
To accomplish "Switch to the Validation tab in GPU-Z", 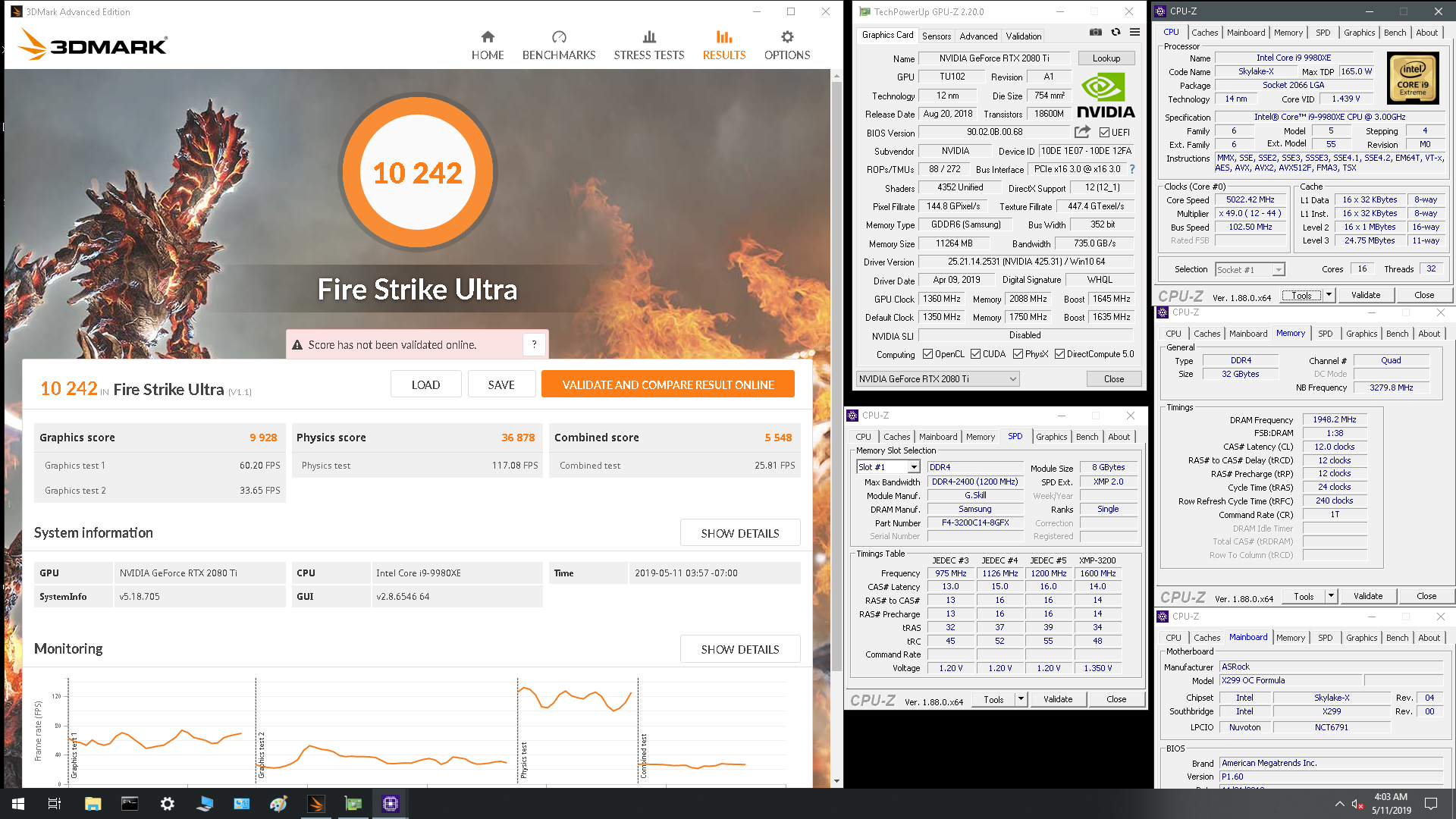I will click(x=1024, y=36).
